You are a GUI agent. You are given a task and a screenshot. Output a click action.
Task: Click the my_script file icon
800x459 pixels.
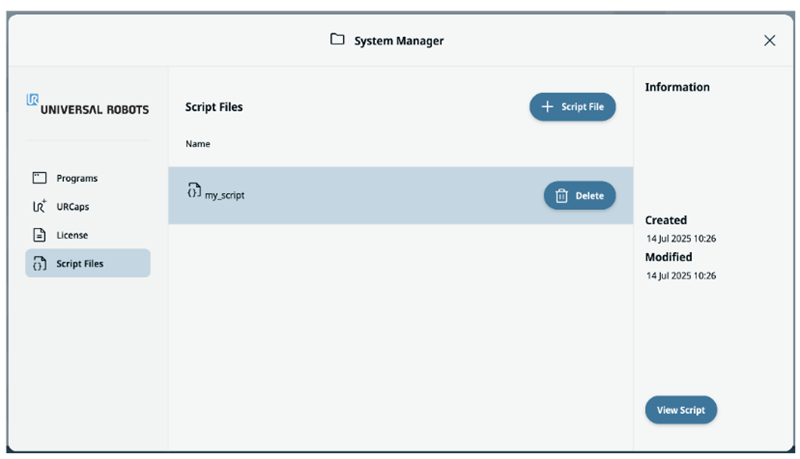coord(194,190)
